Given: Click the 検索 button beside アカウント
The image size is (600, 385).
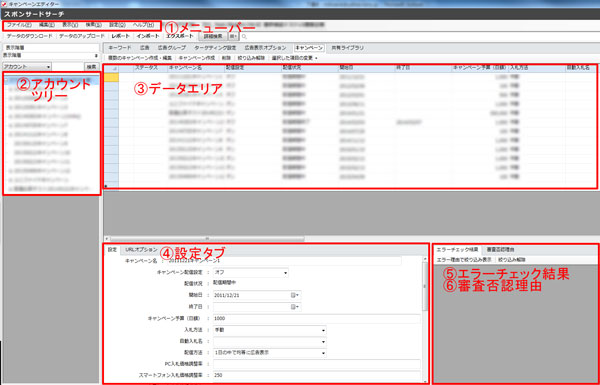Looking at the screenshot, I should pos(91,67).
